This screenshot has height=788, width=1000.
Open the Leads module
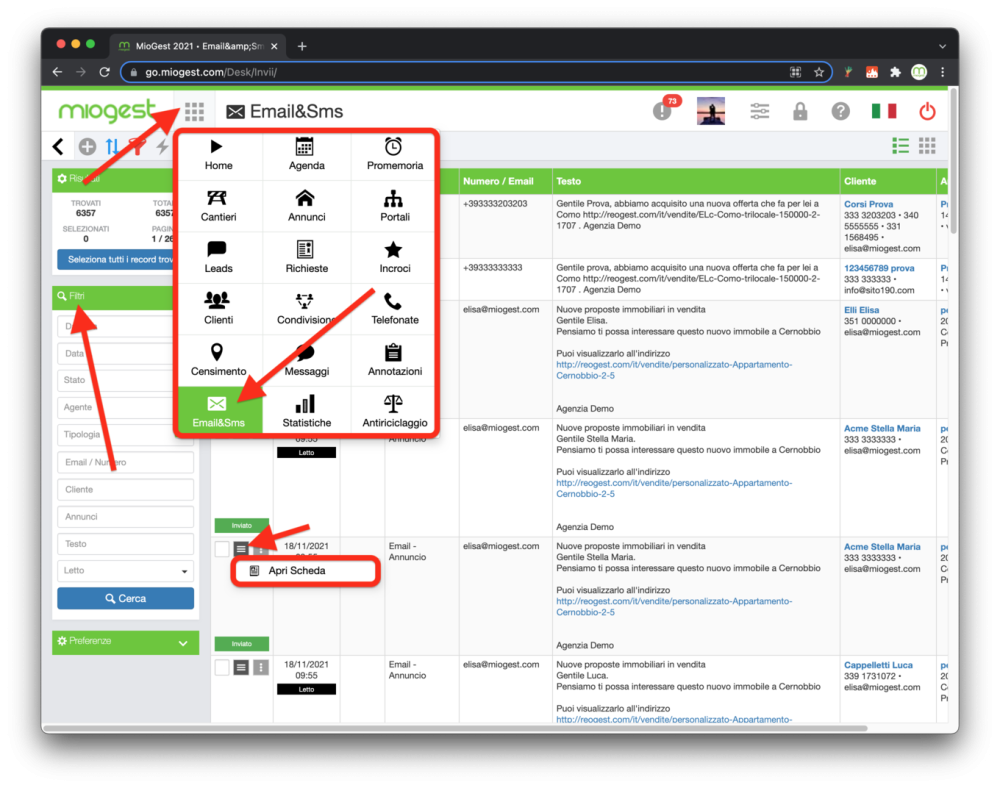(x=218, y=258)
